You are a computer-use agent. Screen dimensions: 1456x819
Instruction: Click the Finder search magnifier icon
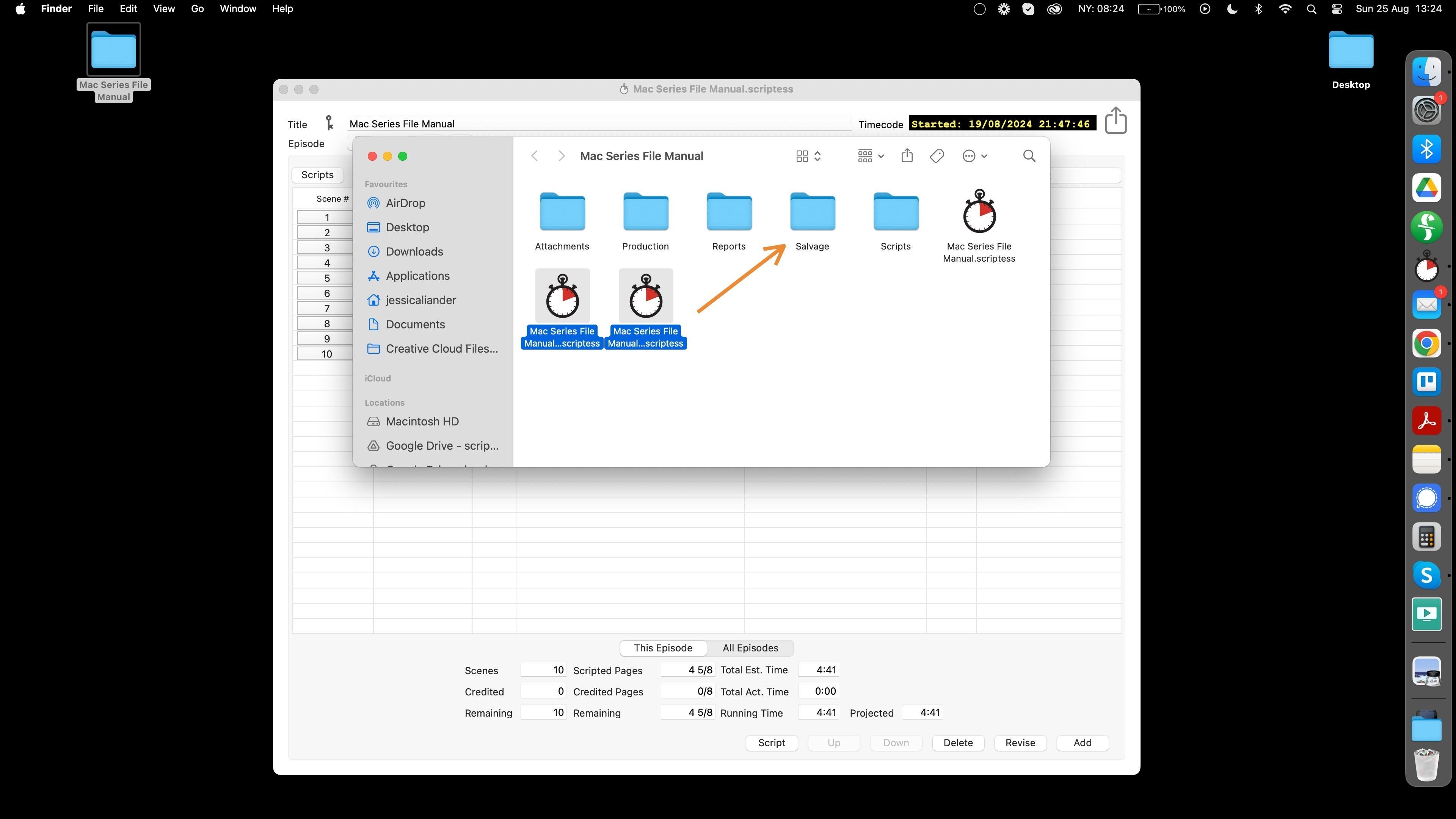(x=1029, y=156)
